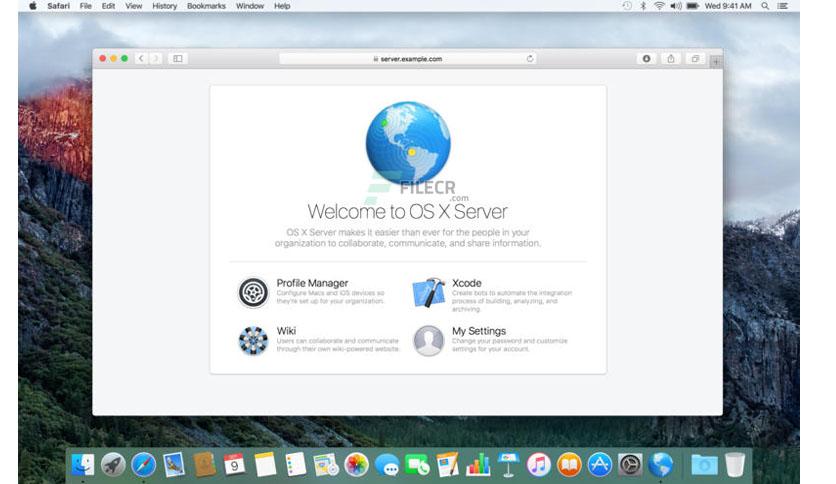Open the Downloads folder in the Dock
Screen dimensions: 836x484
tap(704, 465)
